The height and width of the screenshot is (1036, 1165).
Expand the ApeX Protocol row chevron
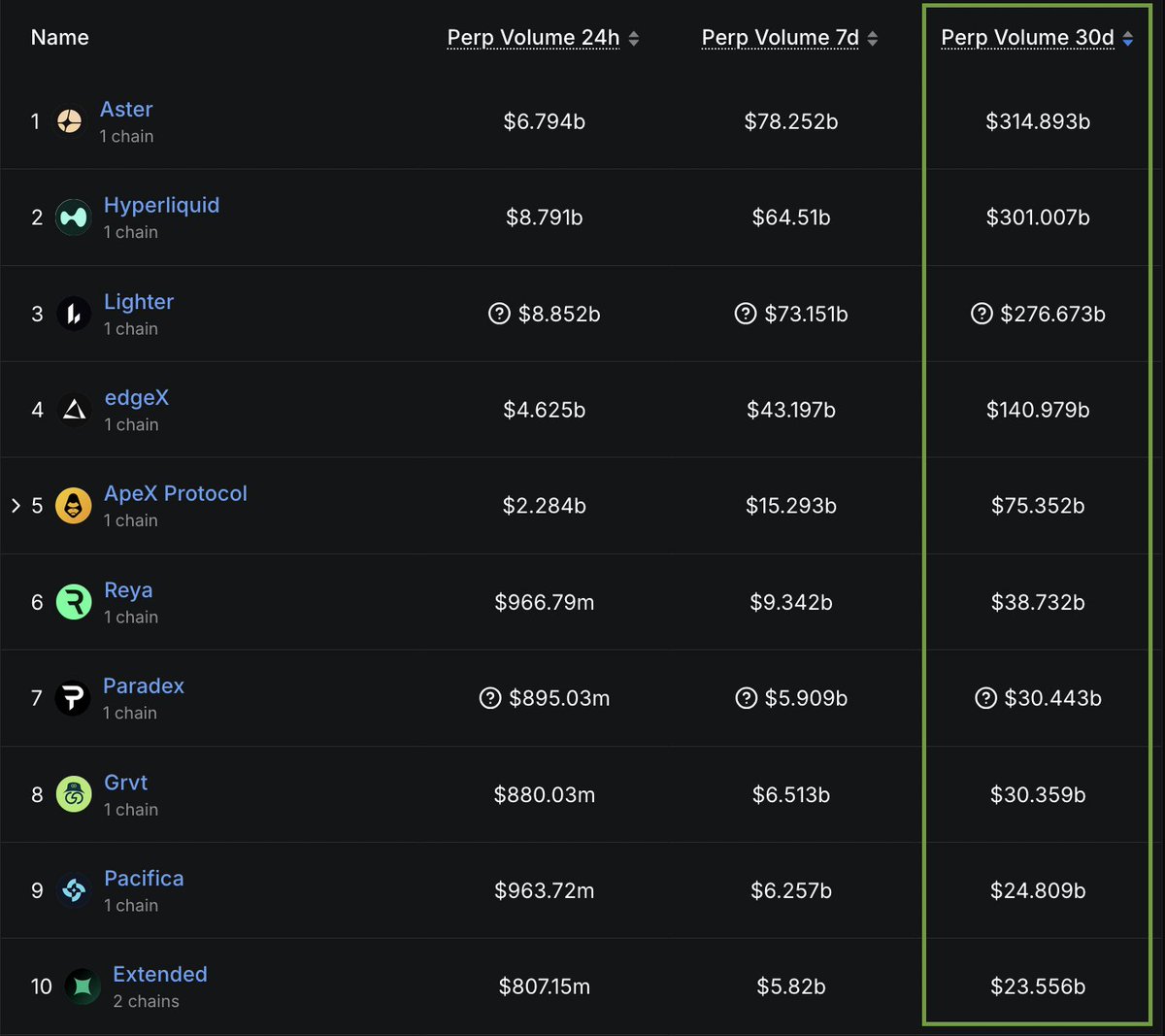point(16,505)
